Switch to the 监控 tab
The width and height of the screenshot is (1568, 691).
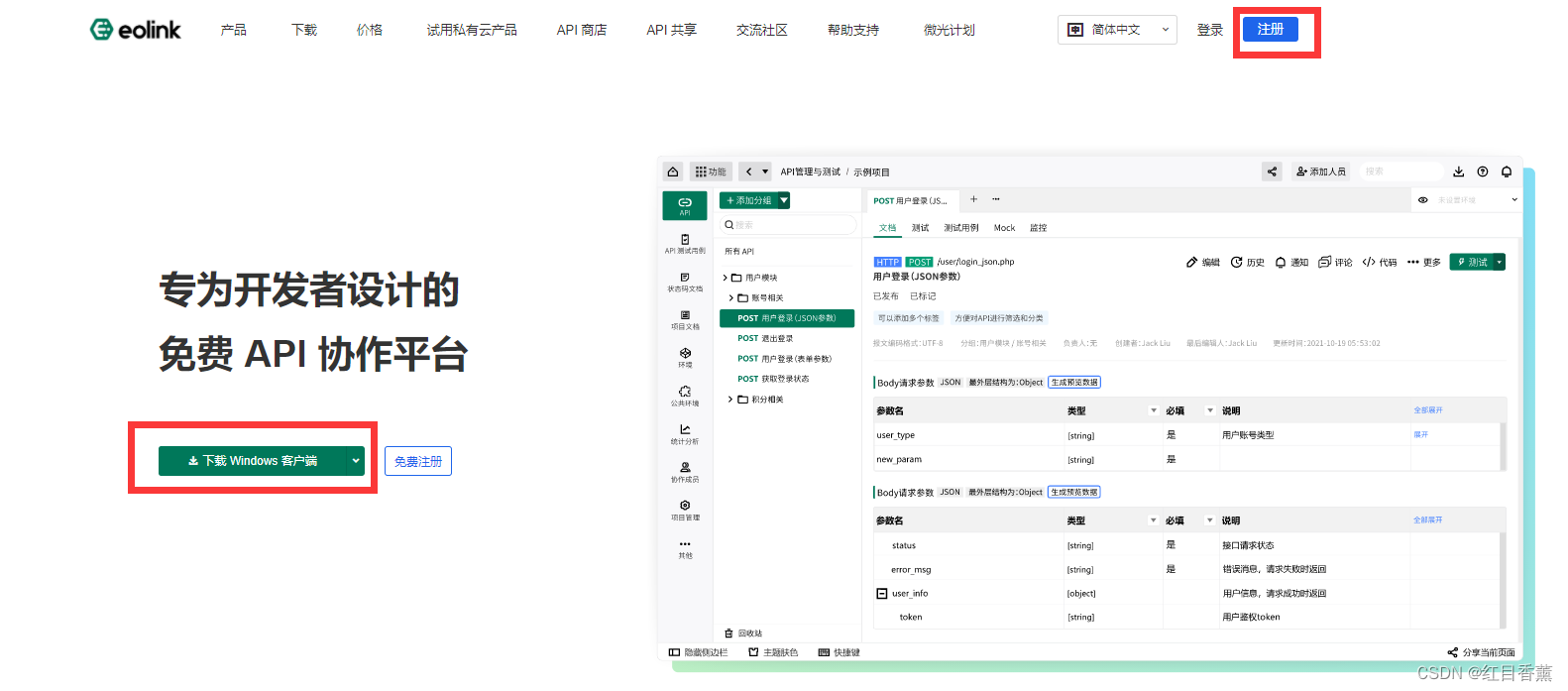(1038, 228)
